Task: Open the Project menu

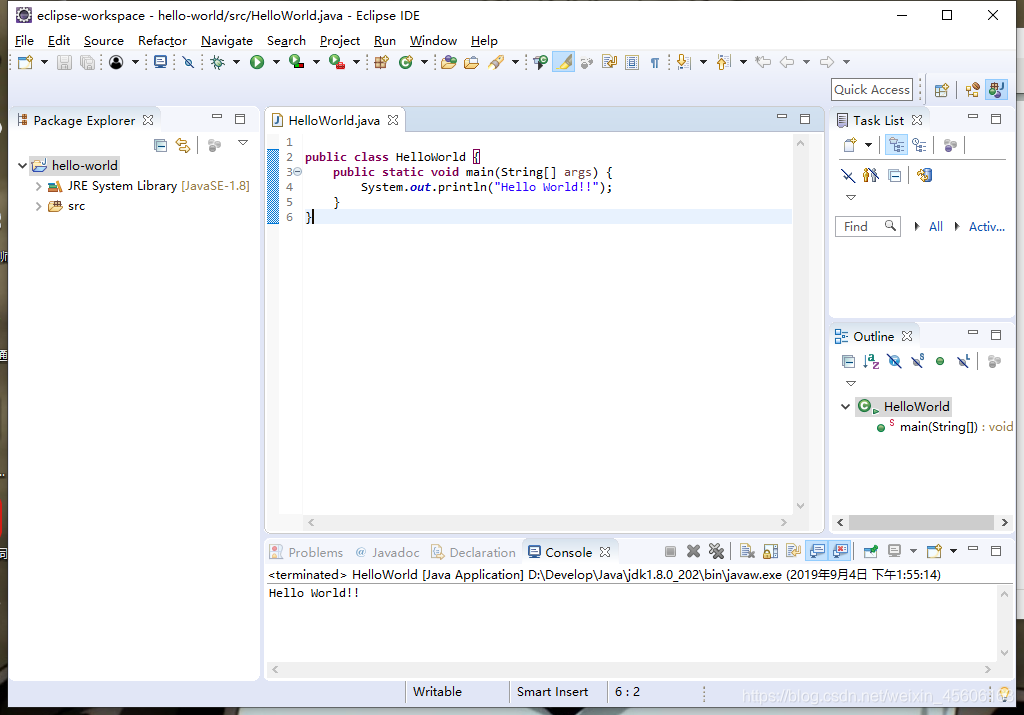Action: (x=340, y=40)
